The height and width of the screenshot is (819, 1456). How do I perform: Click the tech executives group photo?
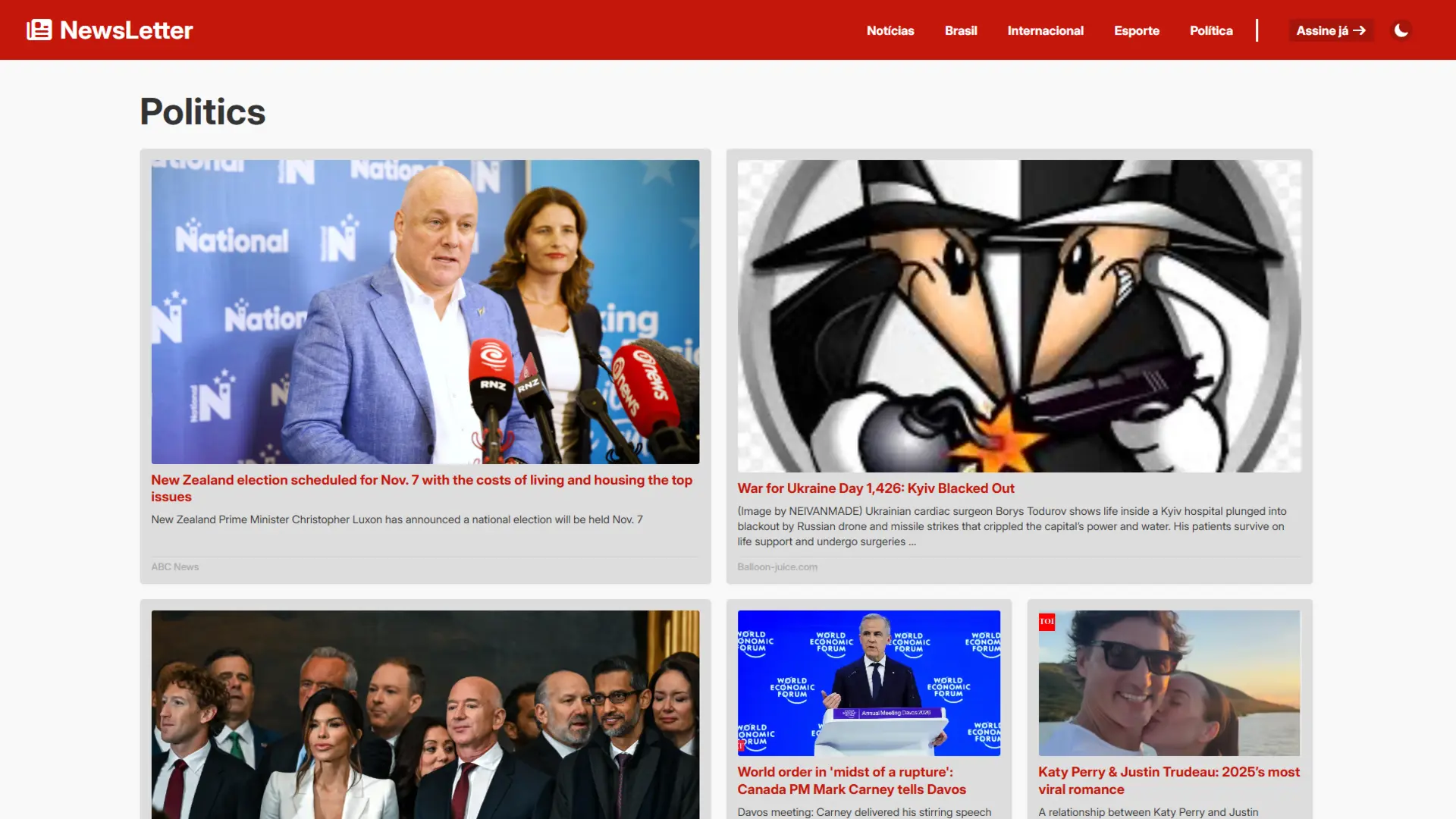[x=425, y=714]
